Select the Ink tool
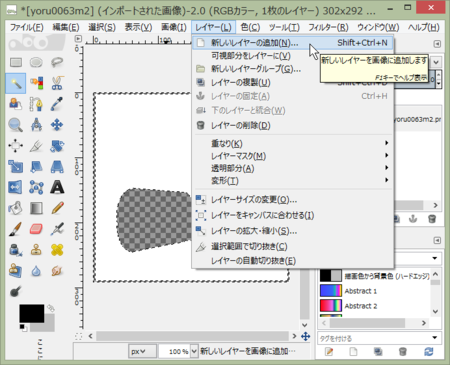The width and height of the screenshot is (450, 365). pyautogui.click(x=16, y=250)
